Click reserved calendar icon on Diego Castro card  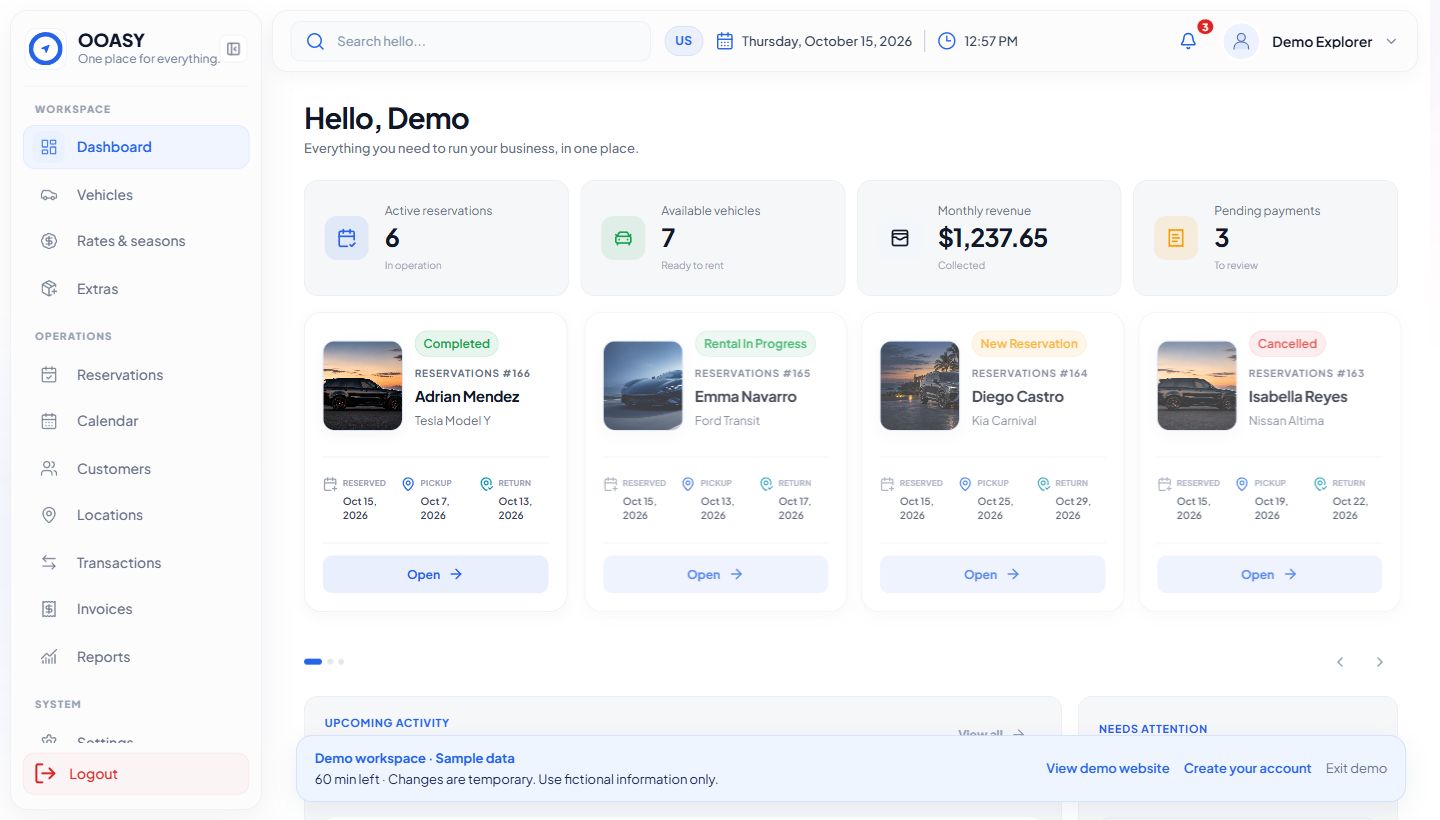(x=887, y=484)
